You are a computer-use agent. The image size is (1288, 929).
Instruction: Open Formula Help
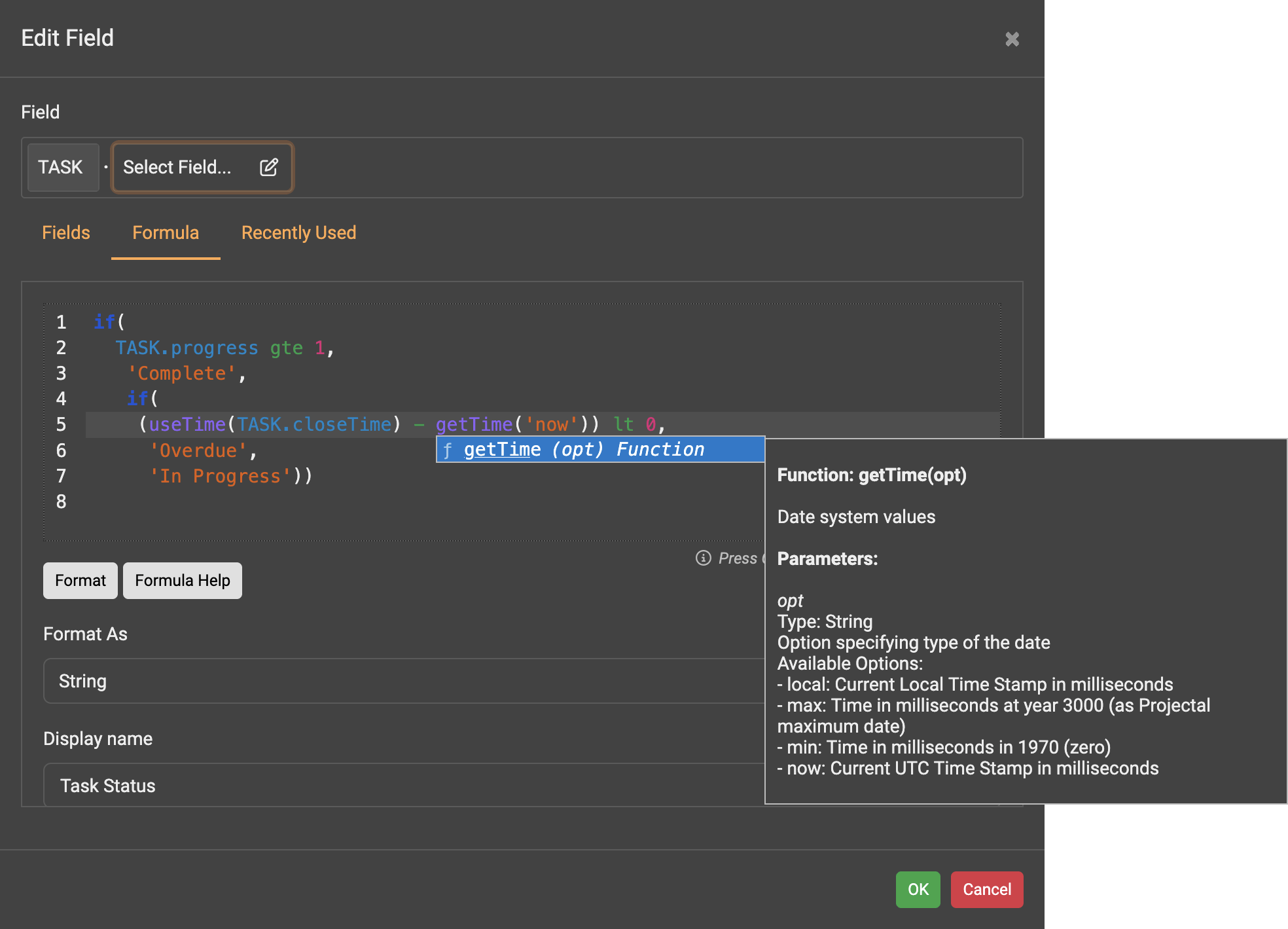[x=183, y=581]
